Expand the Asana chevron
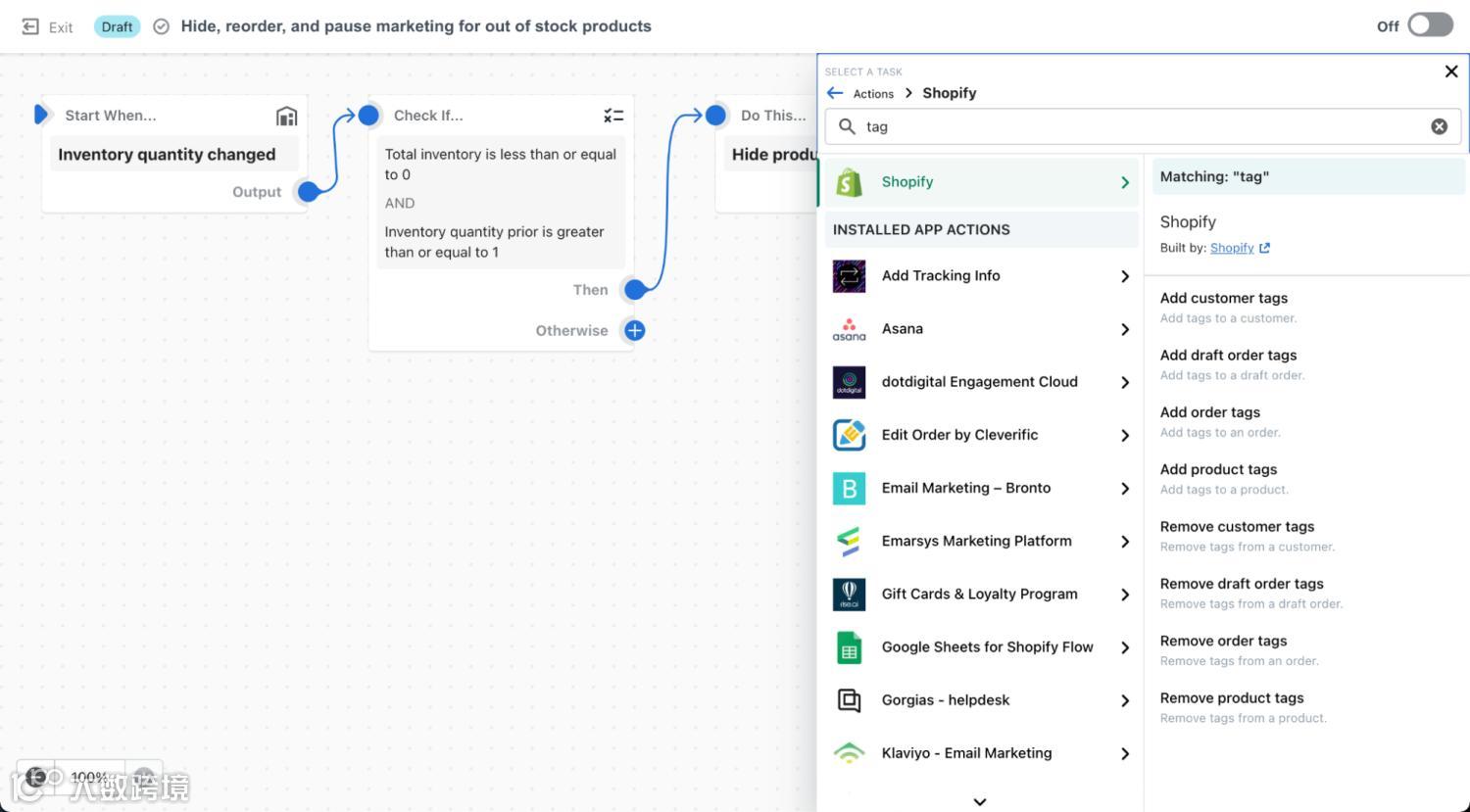Viewport: 1470px width, 812px height. pyautogui.click(x=1125, y=329)
